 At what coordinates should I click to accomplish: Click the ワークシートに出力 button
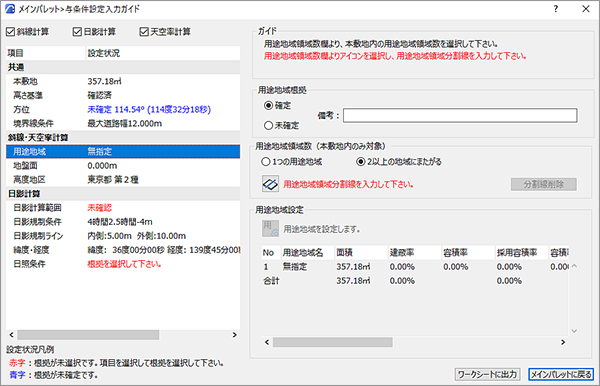point(487,374)
